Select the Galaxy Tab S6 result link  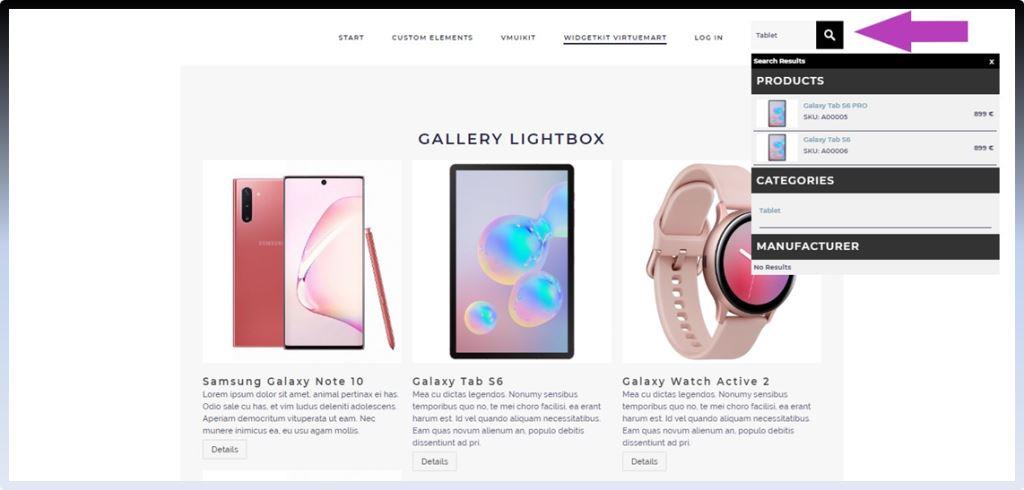click(x=826, y=139)
